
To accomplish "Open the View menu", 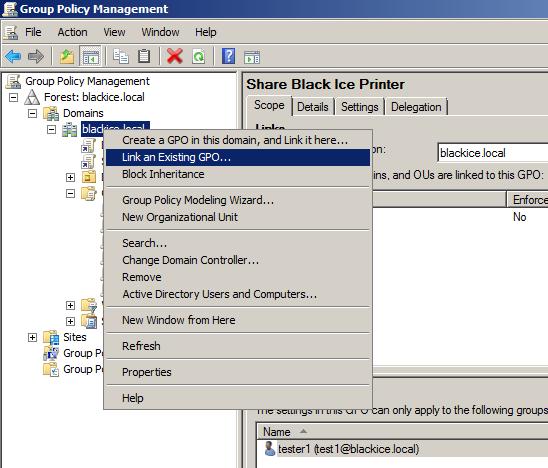I will (114, 32).
